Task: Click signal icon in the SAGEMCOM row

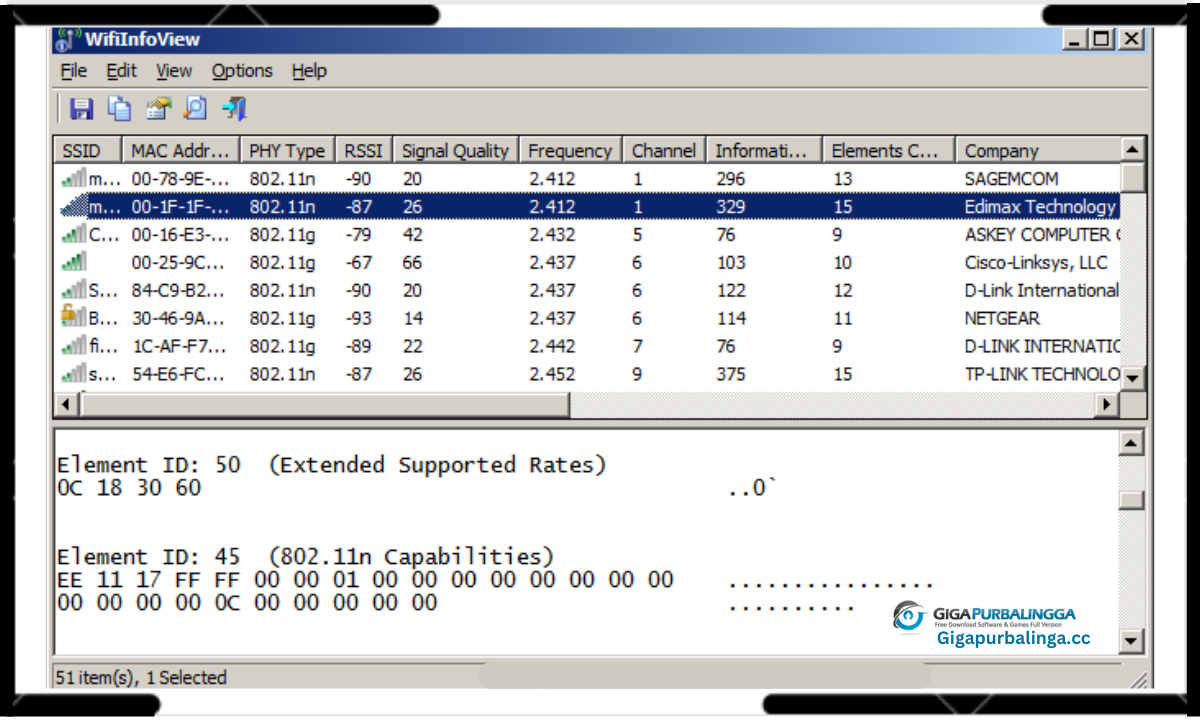Action: (x=73, y=179)
